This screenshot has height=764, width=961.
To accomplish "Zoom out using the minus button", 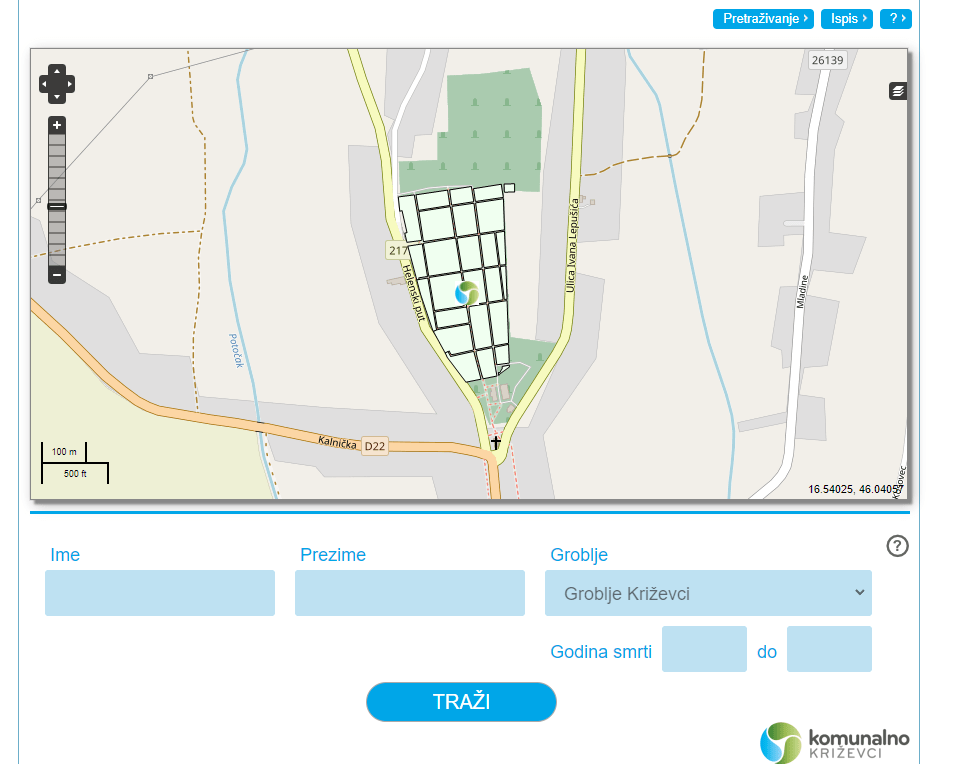I will [57, 274].
